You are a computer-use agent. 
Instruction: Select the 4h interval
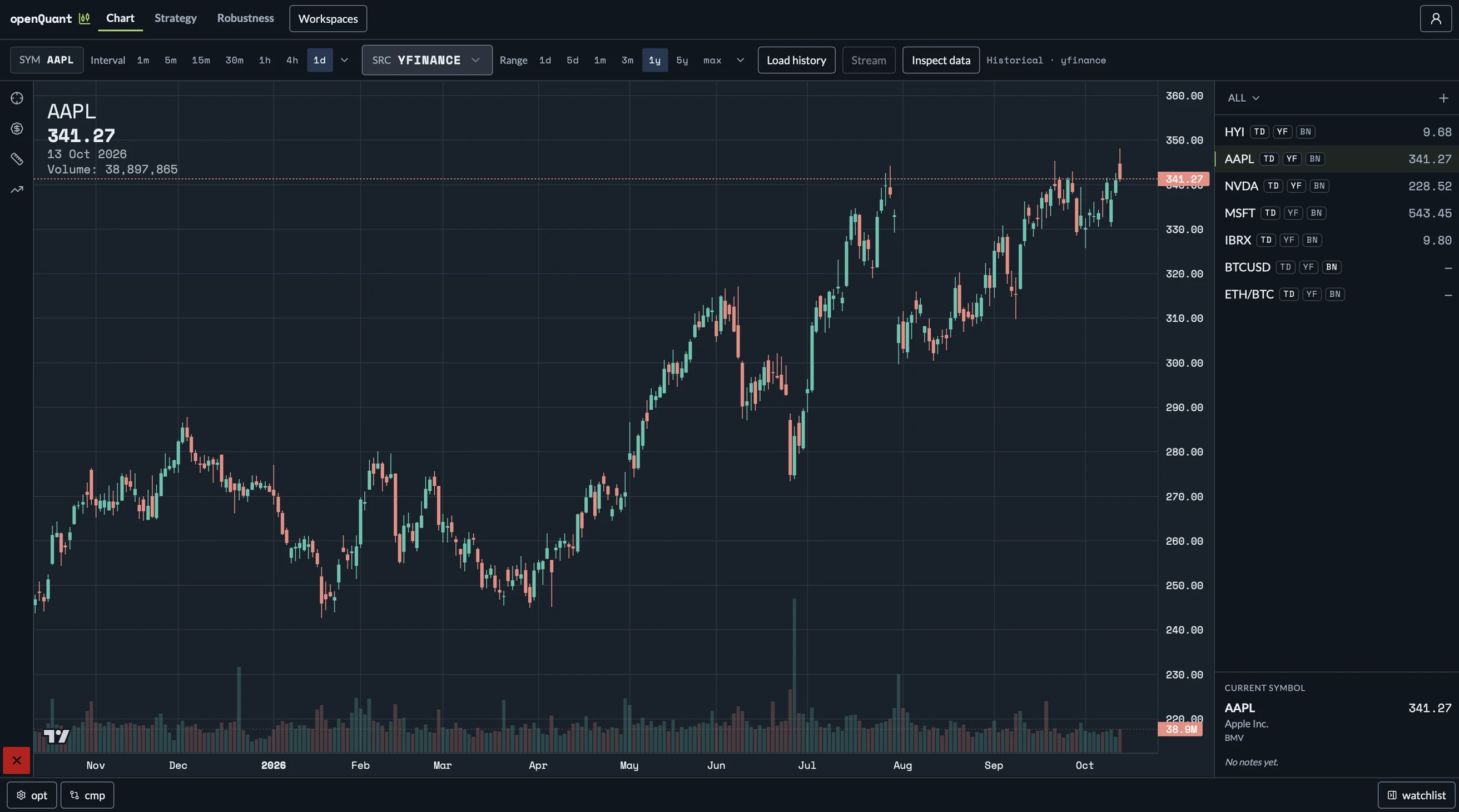292,60
